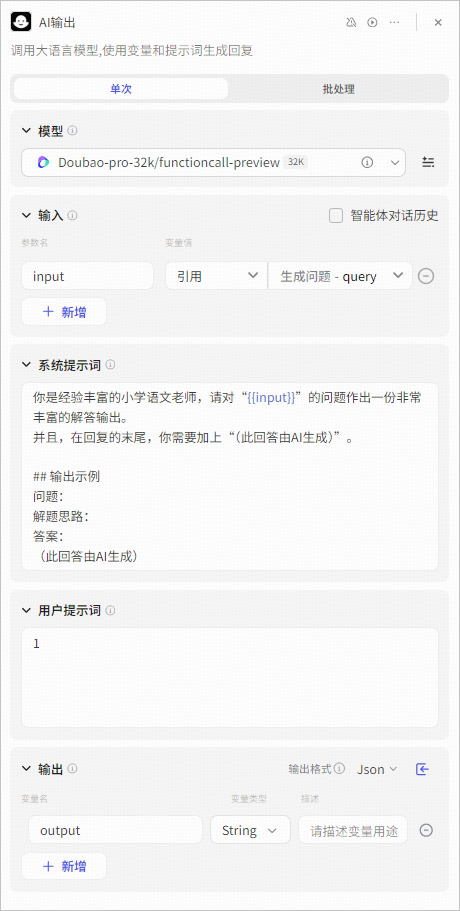Image resolution: width=460 pixels, height=911 pixels.
Task: Open the 生成问题 - query reference dropdown
Action: (340, 276)
